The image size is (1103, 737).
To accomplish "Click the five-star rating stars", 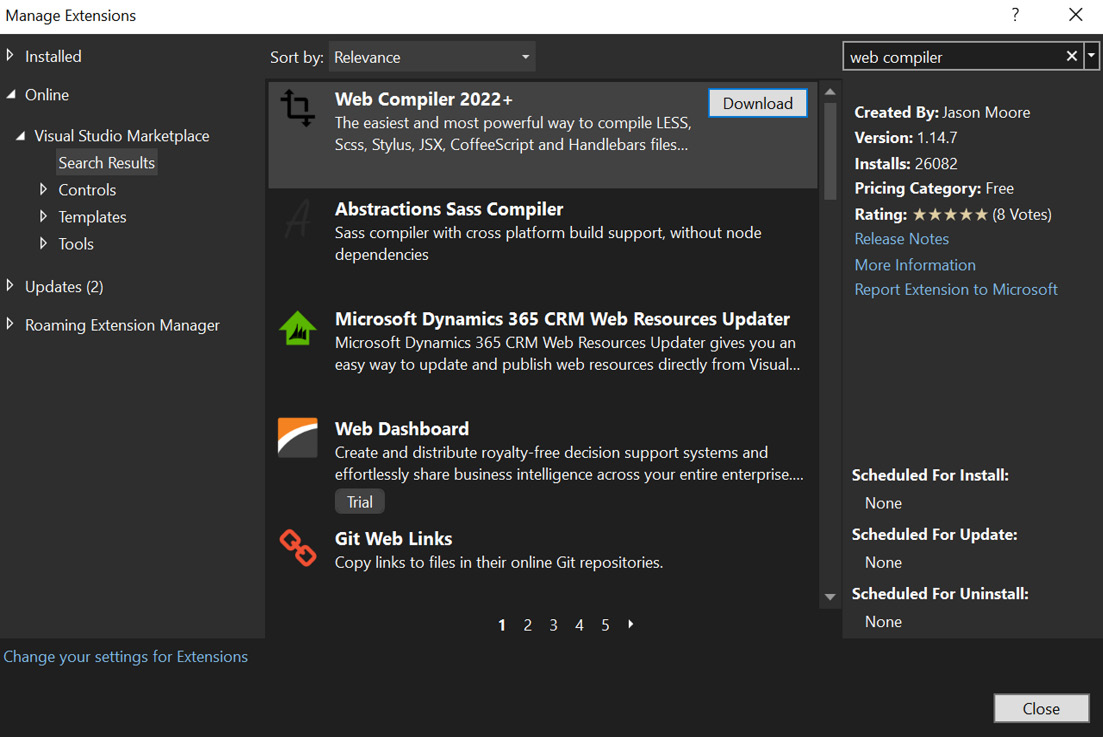I will coord(950,214).
